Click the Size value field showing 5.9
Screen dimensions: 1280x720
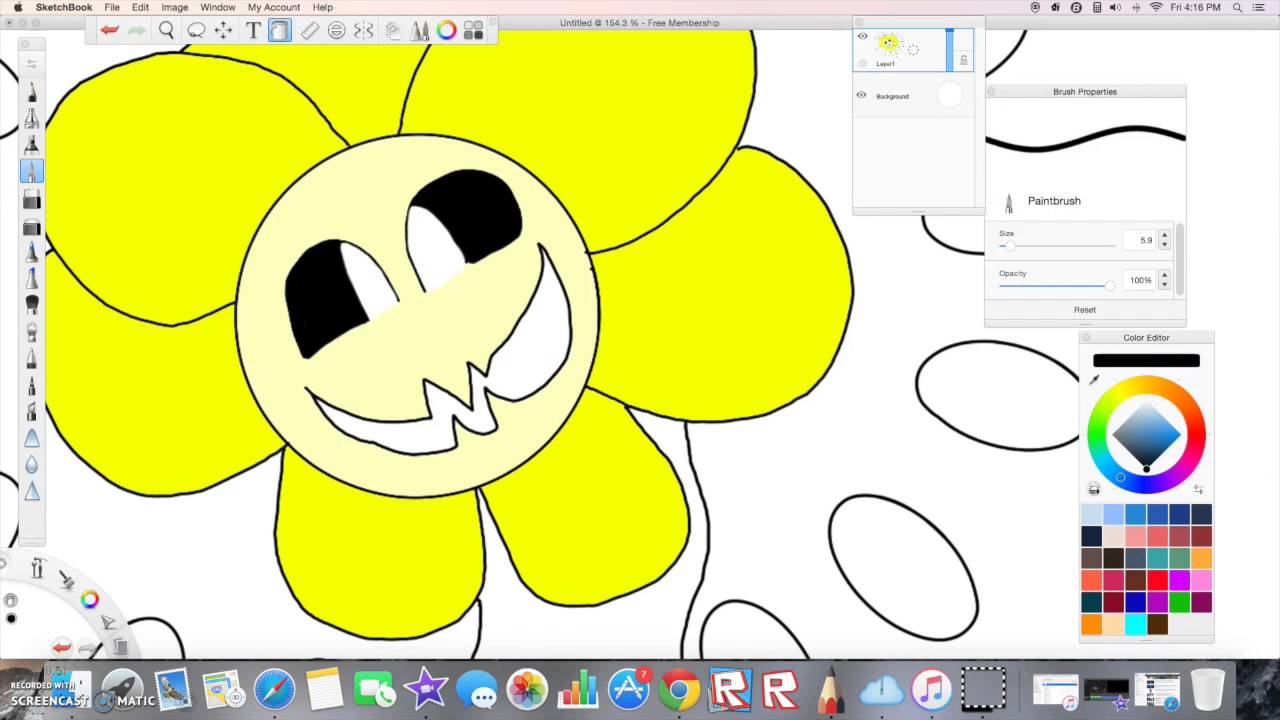[x=1139, y=240]
